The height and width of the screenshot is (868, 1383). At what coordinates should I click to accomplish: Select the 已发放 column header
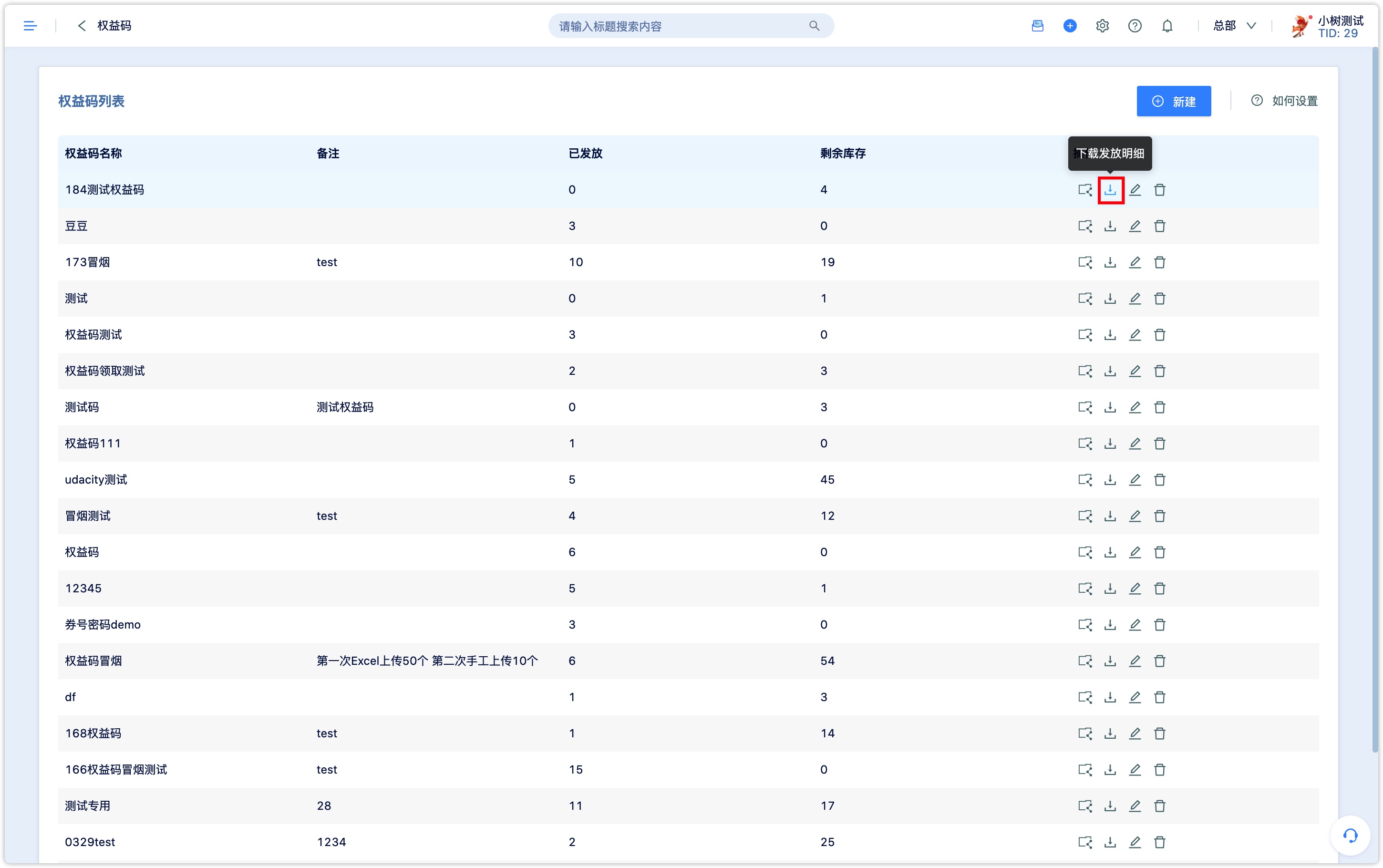pyautogui.click(x=585, y=153)
